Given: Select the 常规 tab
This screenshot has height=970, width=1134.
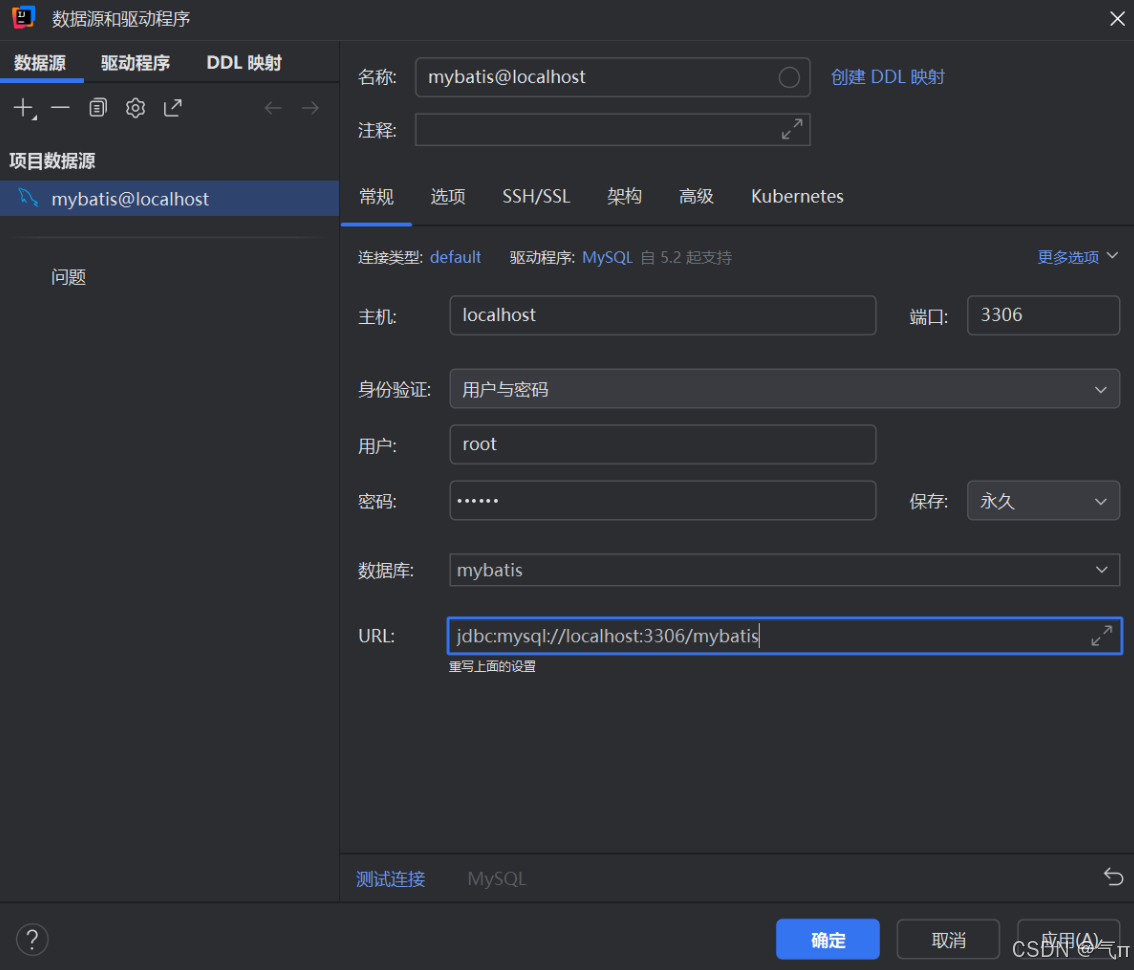Looking at the screenshot, I should (x=376, y=196).
